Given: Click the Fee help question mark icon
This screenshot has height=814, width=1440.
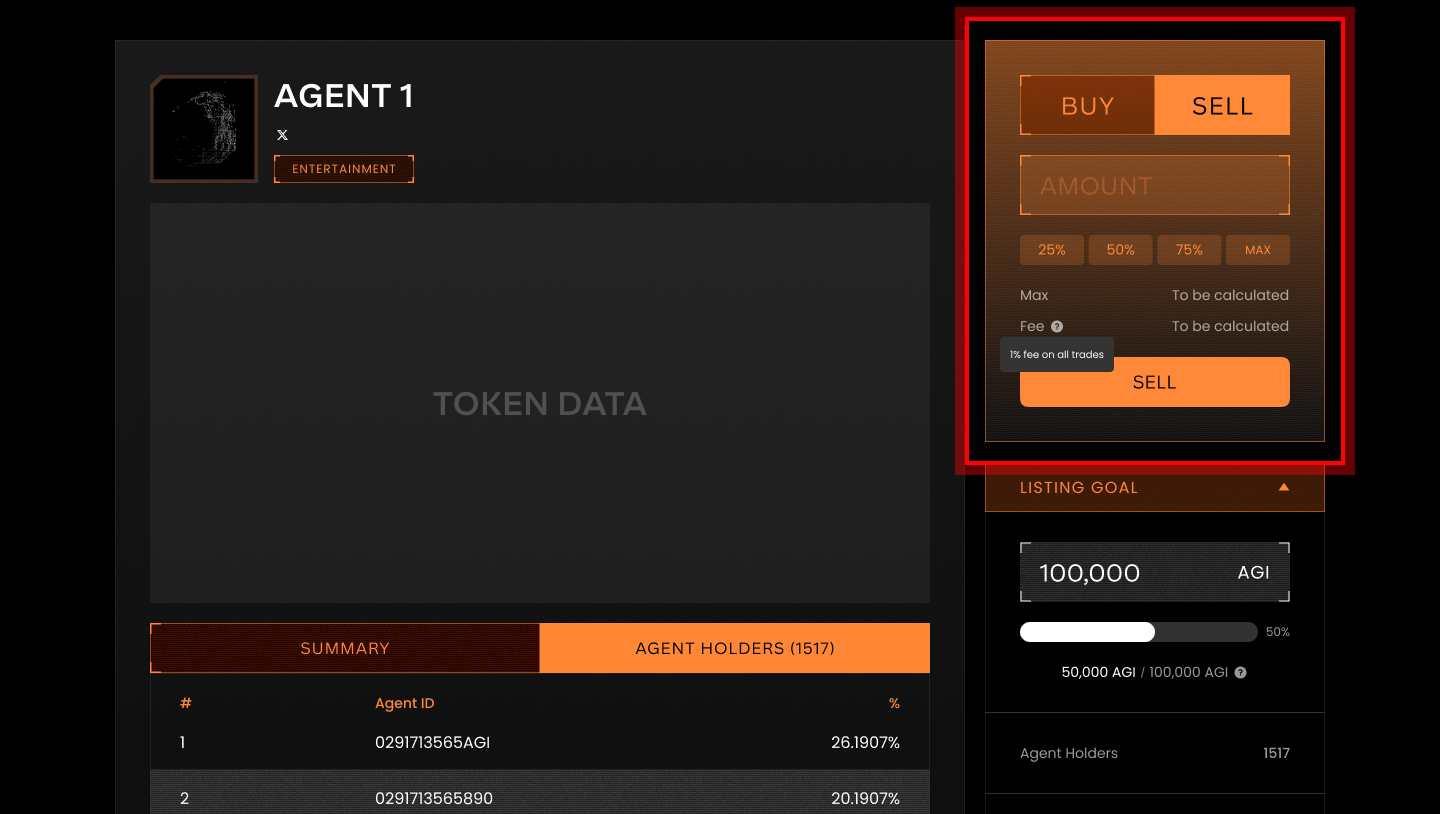Looking at the screenshot, I should pyautogui.click(x=1057, y=326).
